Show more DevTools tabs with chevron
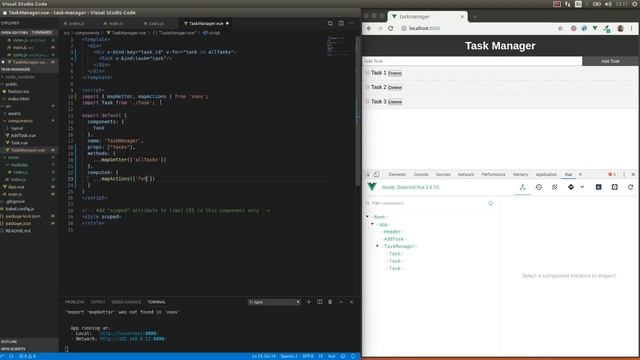The width and height of the screenshot is (640, 360). [x=580, y=174]
